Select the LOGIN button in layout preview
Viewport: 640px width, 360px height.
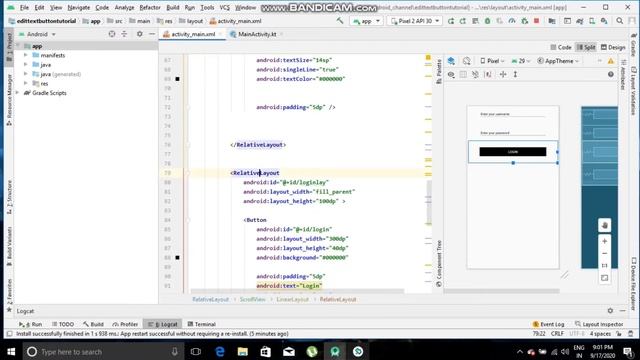pos(513,152)
